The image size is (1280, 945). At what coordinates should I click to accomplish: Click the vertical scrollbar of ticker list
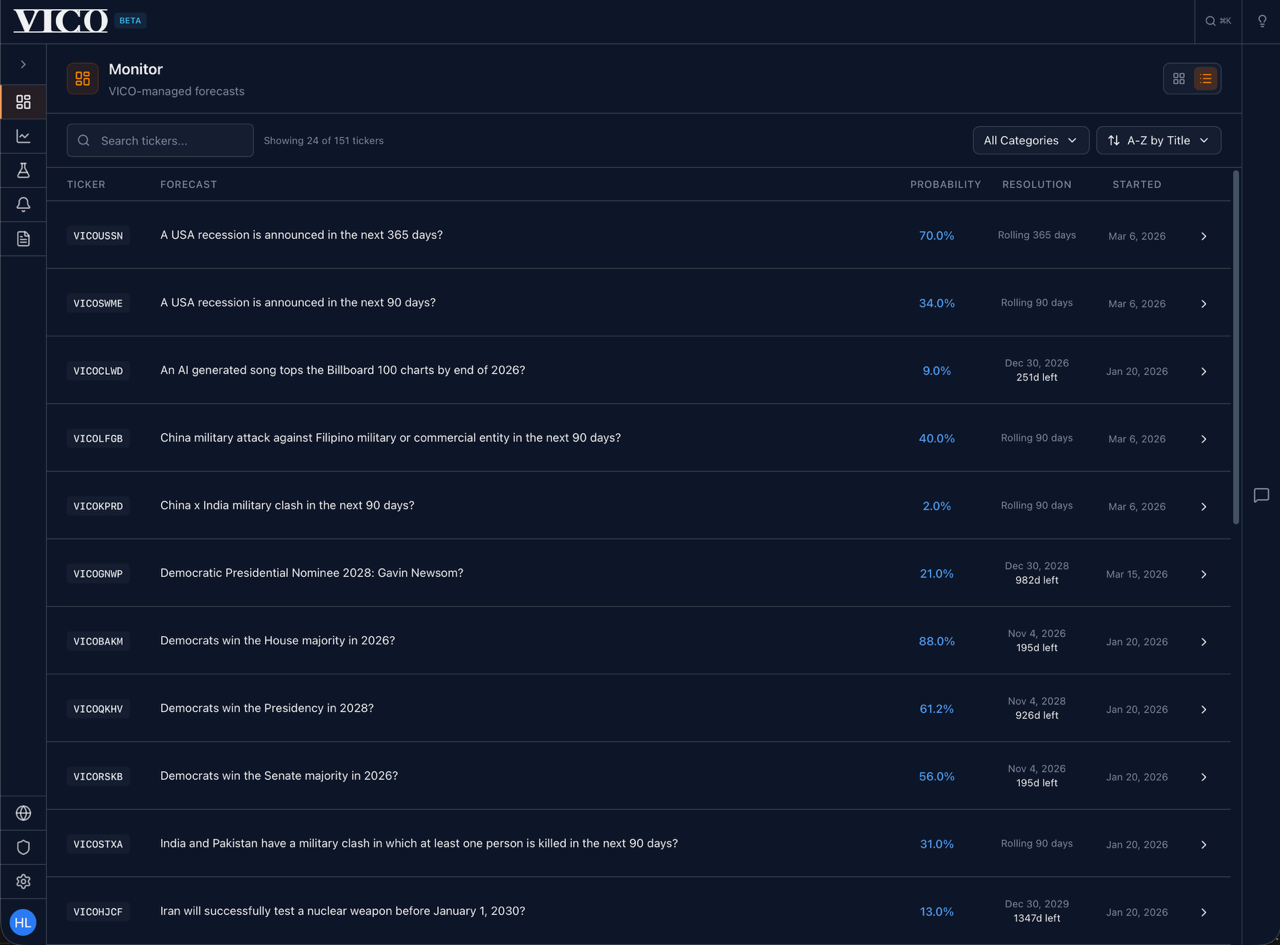[x=1236, y=348]
